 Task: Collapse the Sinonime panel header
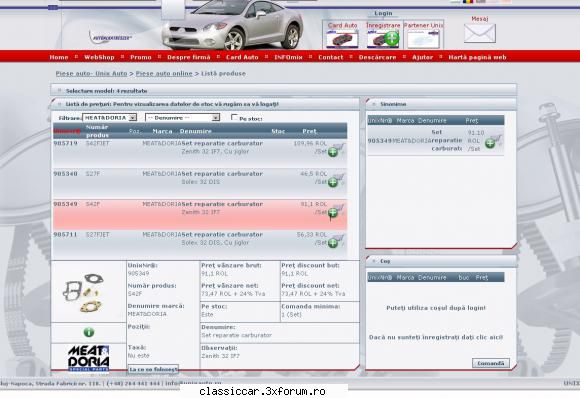pyautogui.click(x=441, y=104)
